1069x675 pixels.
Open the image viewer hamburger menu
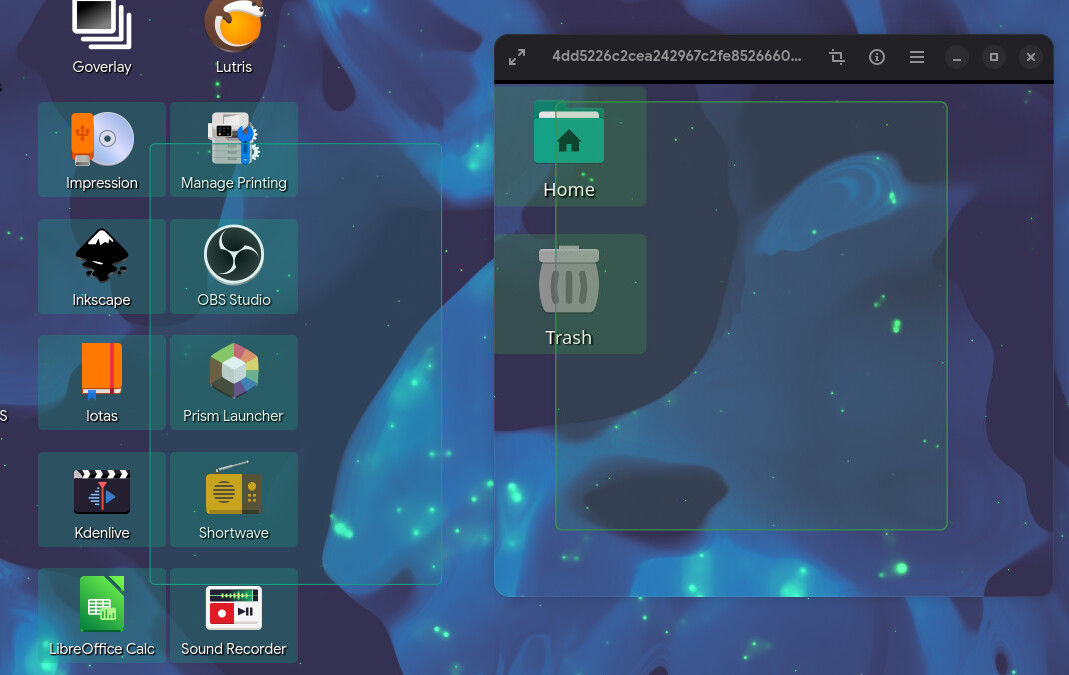click(917, 57)
